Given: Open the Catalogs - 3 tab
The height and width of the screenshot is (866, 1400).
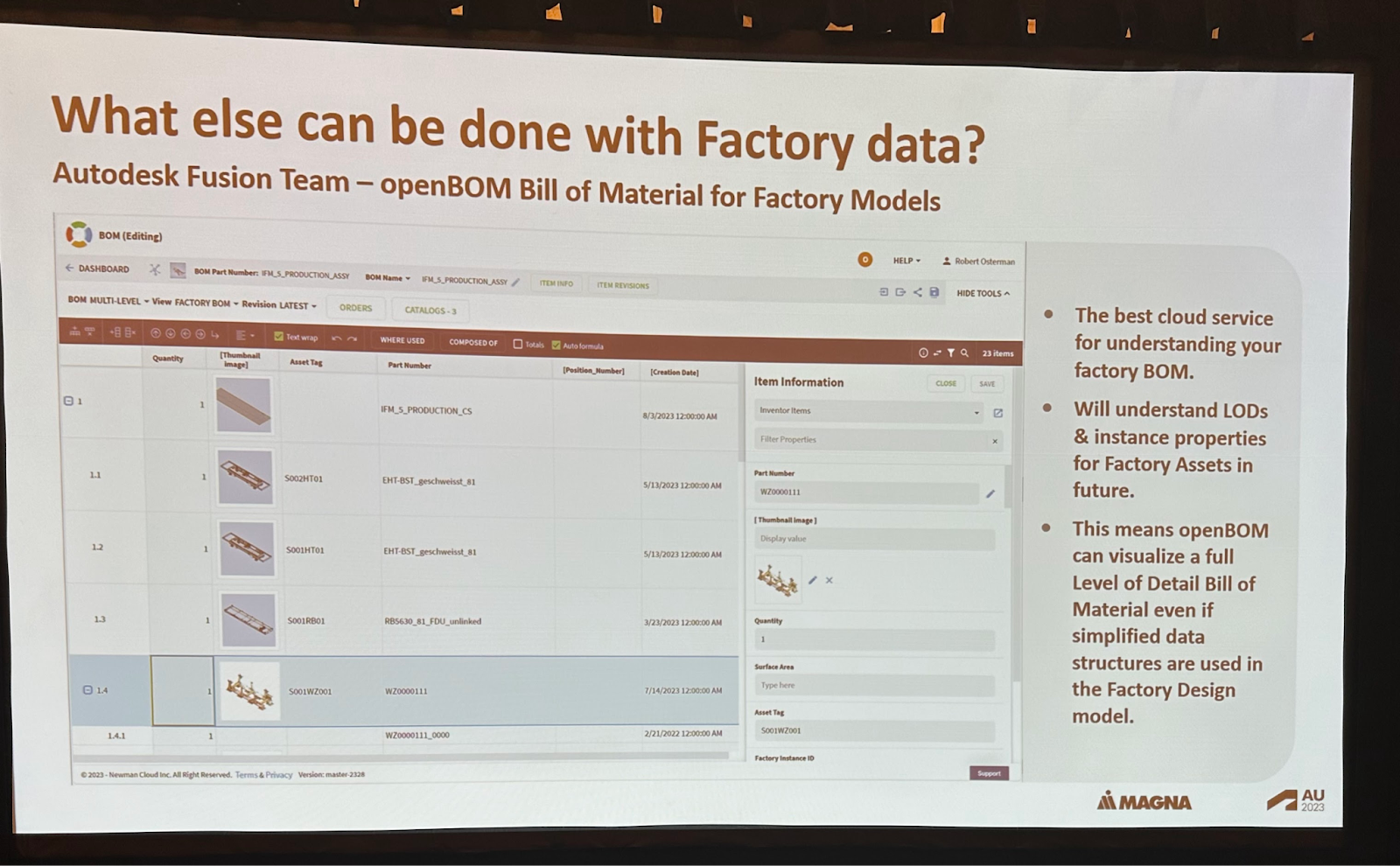Looking at the screenshot, I should (x=430, y=310).
